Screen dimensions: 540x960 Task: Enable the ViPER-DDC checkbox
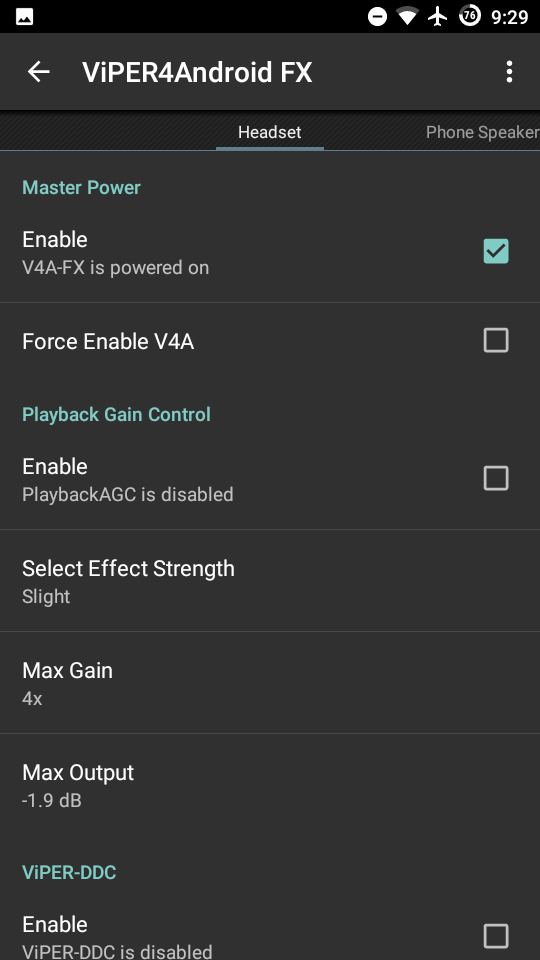(496, 936)
